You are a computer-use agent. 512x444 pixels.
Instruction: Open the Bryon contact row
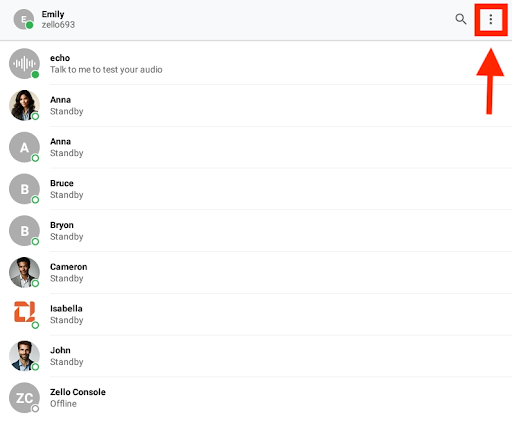tap(256, 231)
